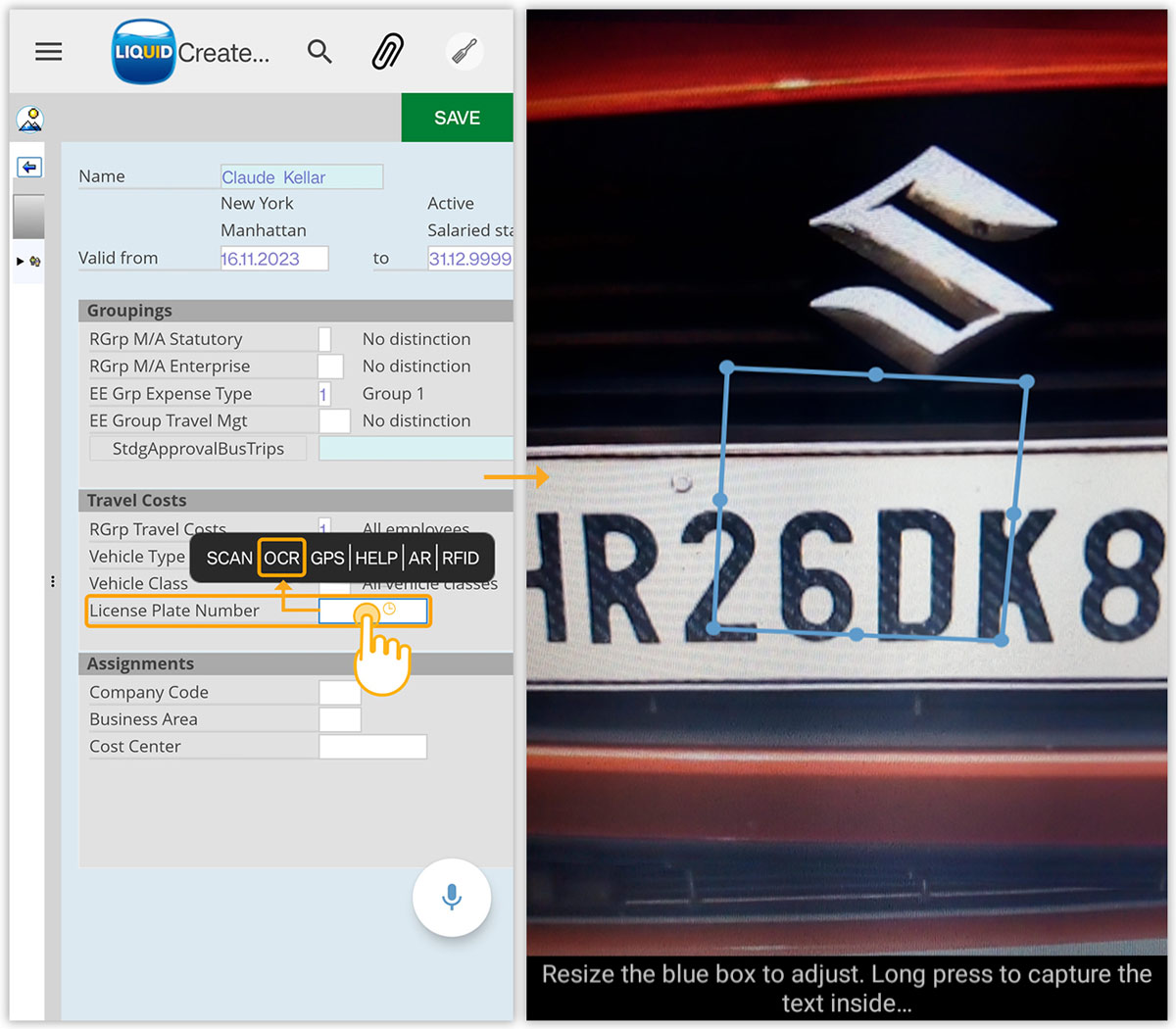Screen dimensions: 1176x1029
Task: Click the gray block in left sidebar
Action: tap(28, 217)
